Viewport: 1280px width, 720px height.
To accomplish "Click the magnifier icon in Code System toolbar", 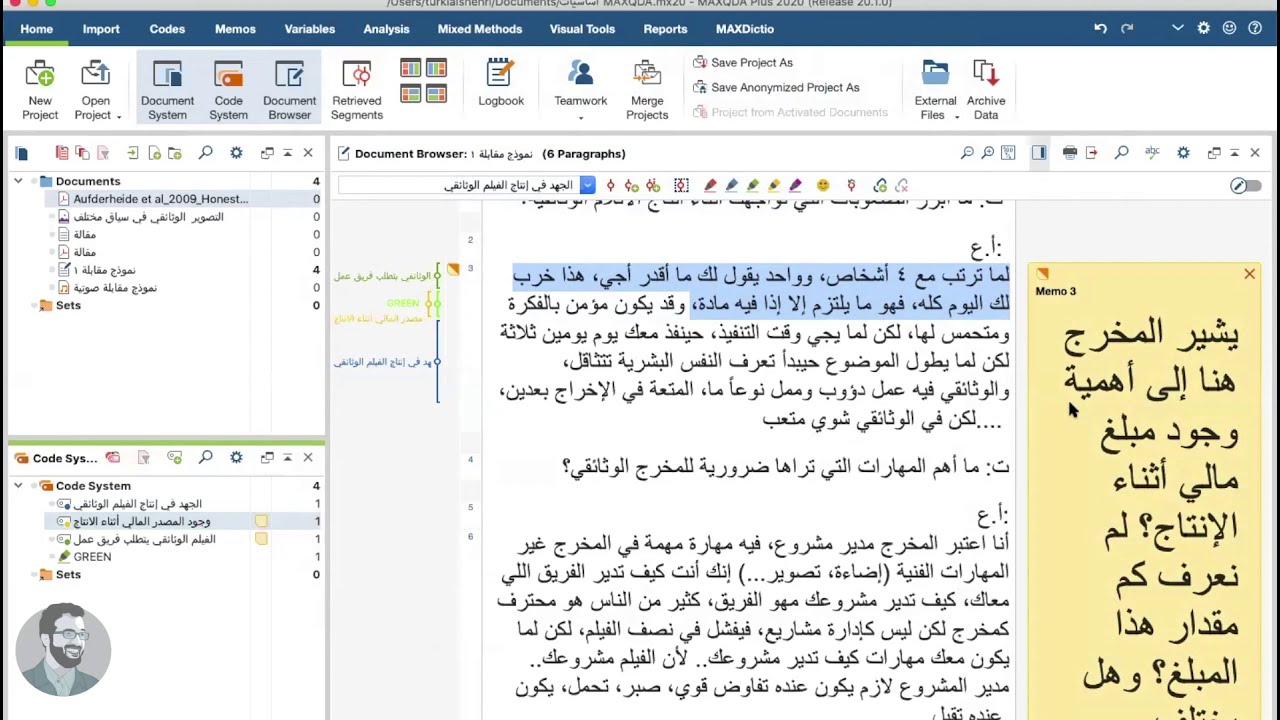I will pos(205,458).
